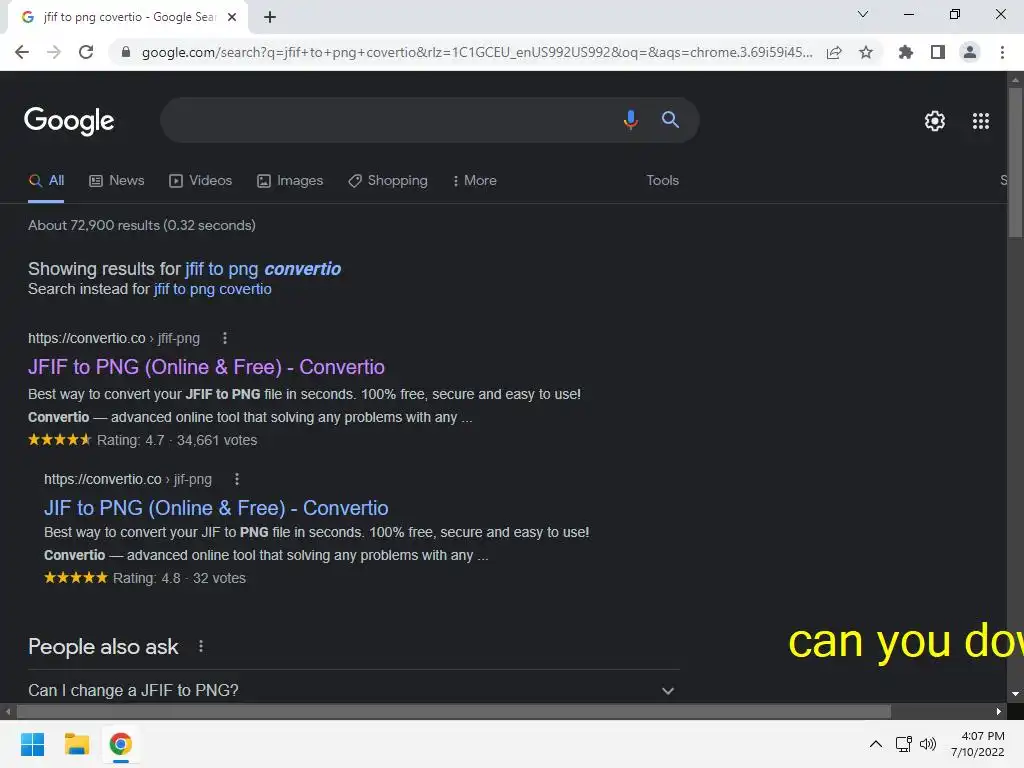
Task: Open the volume tray icon
Action: click(x=927, y=744)
